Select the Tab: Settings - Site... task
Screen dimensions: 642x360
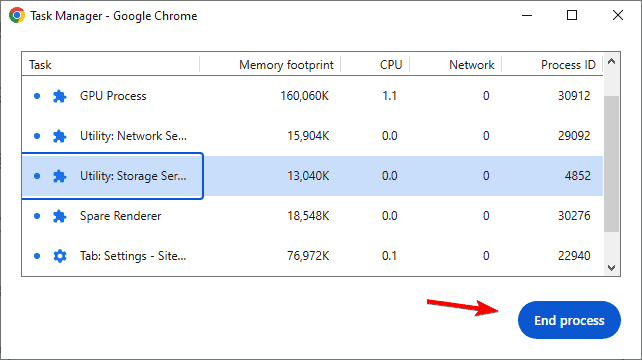(133, 256)
